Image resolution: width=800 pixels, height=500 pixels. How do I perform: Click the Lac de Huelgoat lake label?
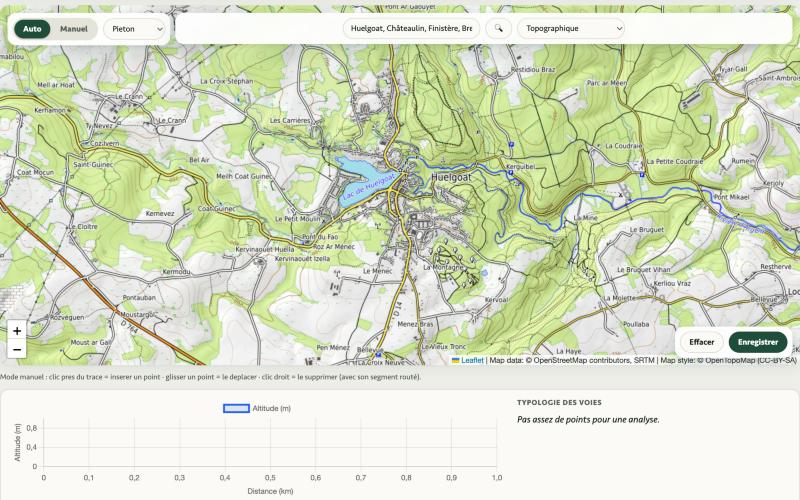369,186
